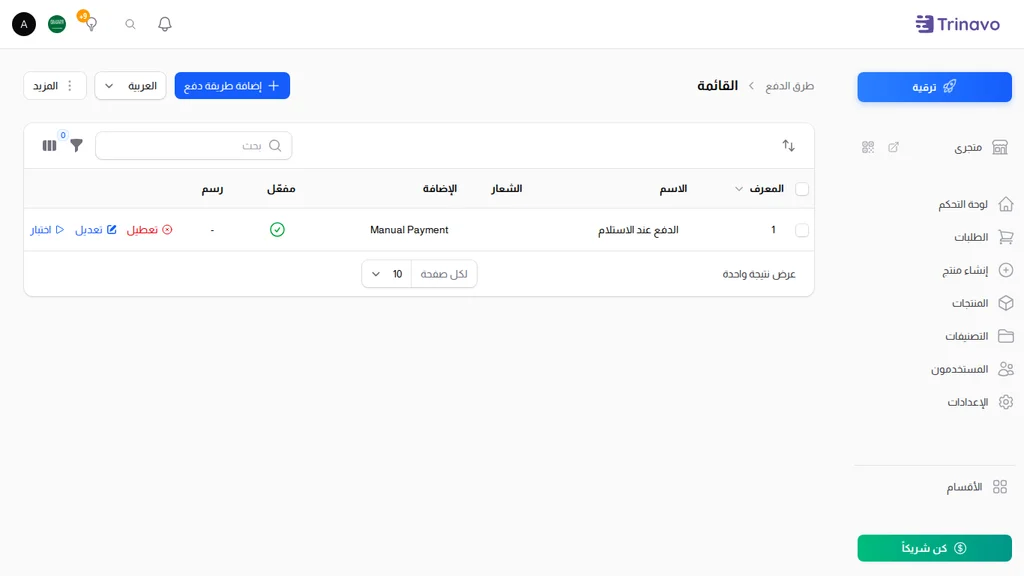1024x576 pixels.
Task: Focus the بحث search field
Action: [193, 146]
